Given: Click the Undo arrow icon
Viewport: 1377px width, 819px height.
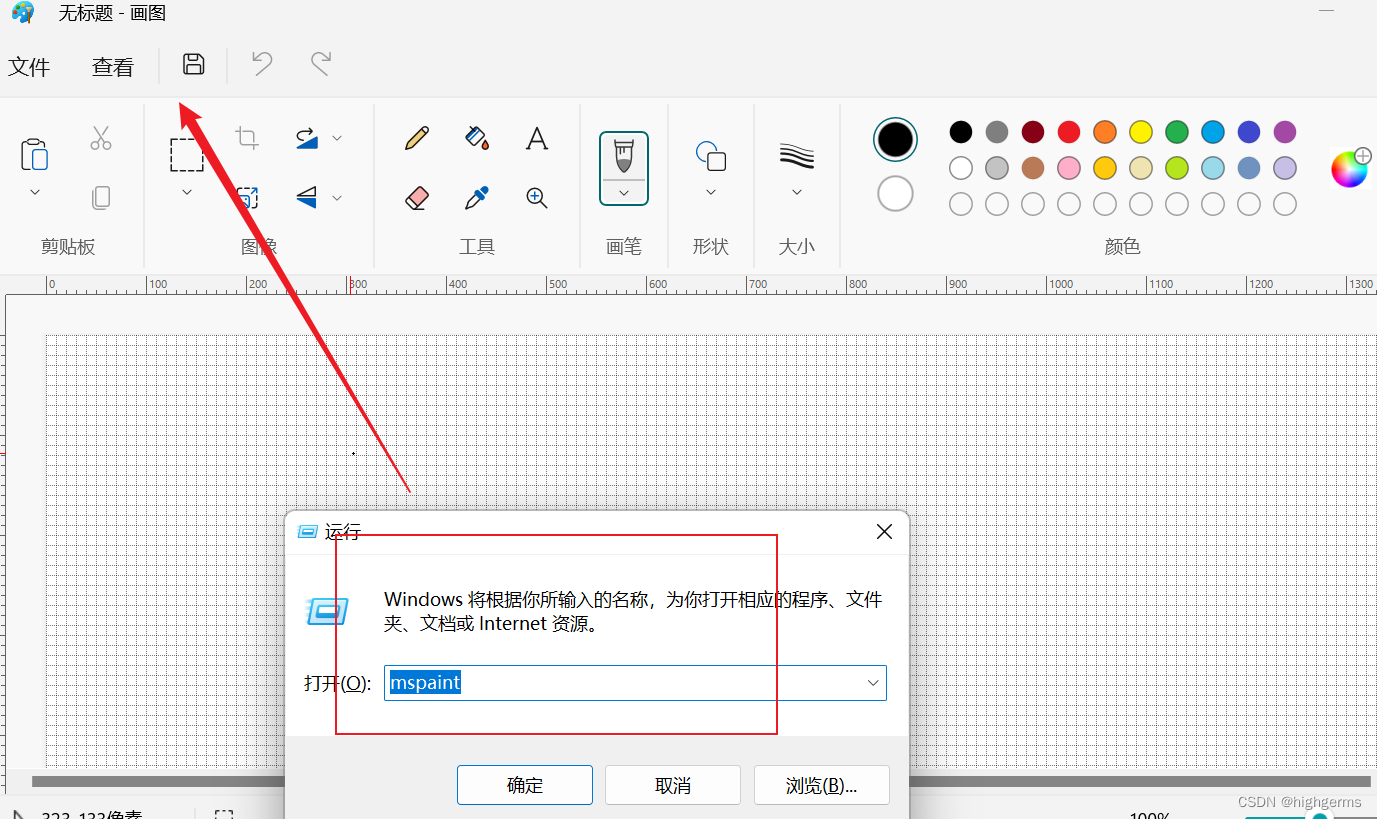Looking at the screenshot, I should coord(262,65).
